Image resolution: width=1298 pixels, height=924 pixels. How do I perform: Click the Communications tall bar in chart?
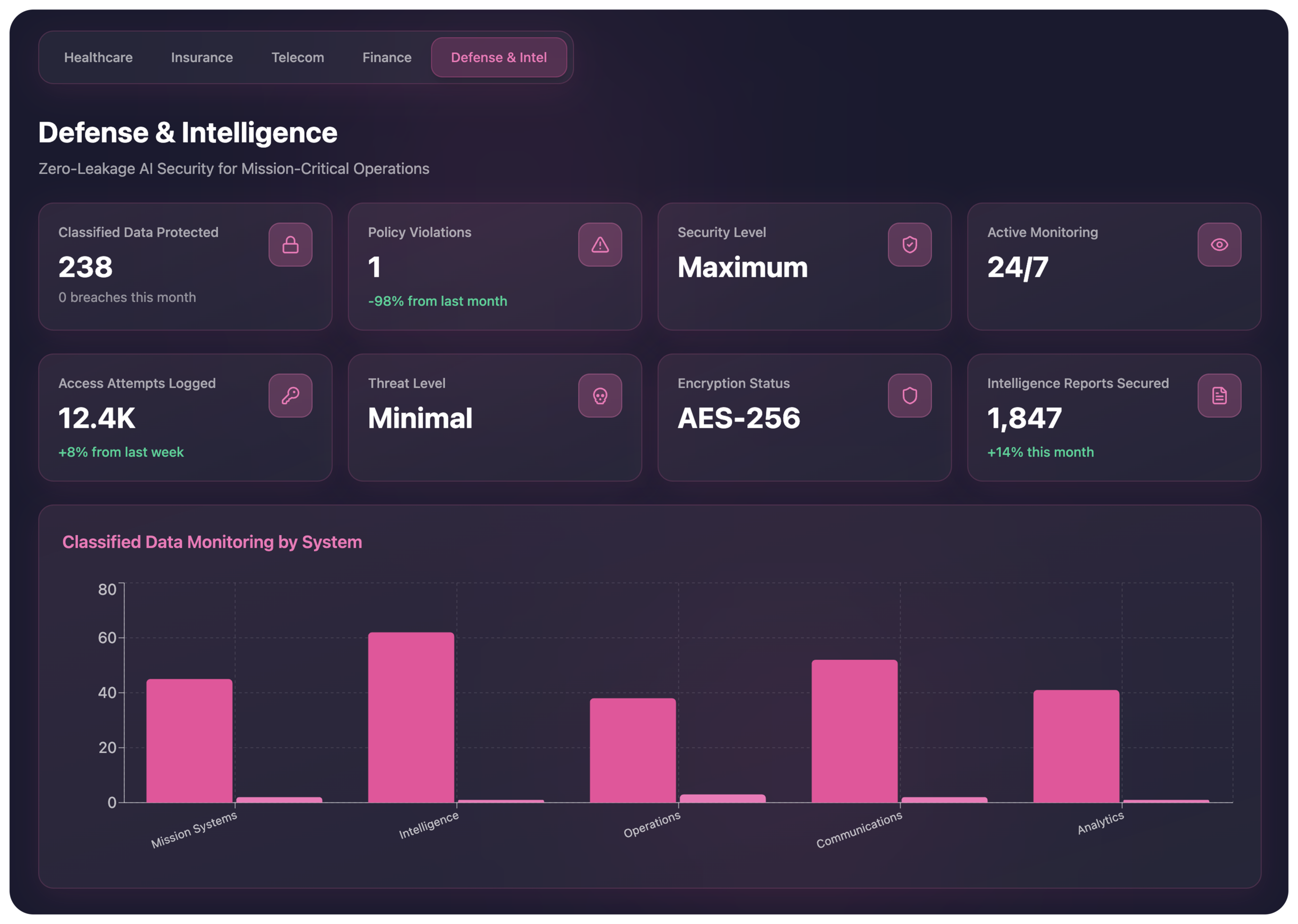(x=854, y=731)
